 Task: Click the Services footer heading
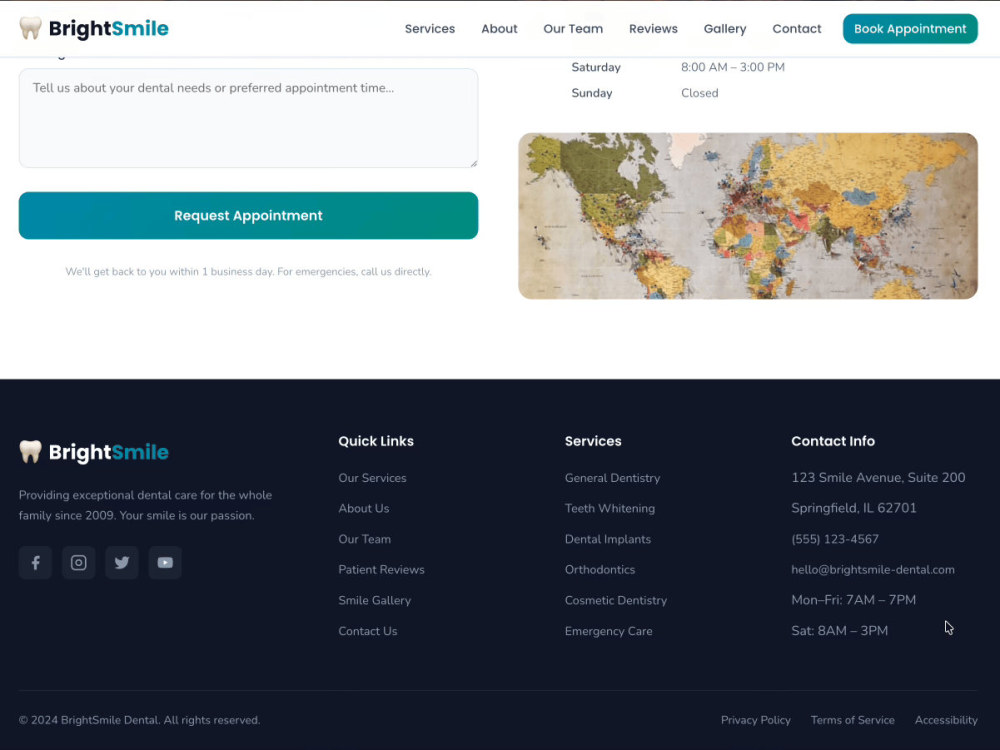[x=592, y=441]
